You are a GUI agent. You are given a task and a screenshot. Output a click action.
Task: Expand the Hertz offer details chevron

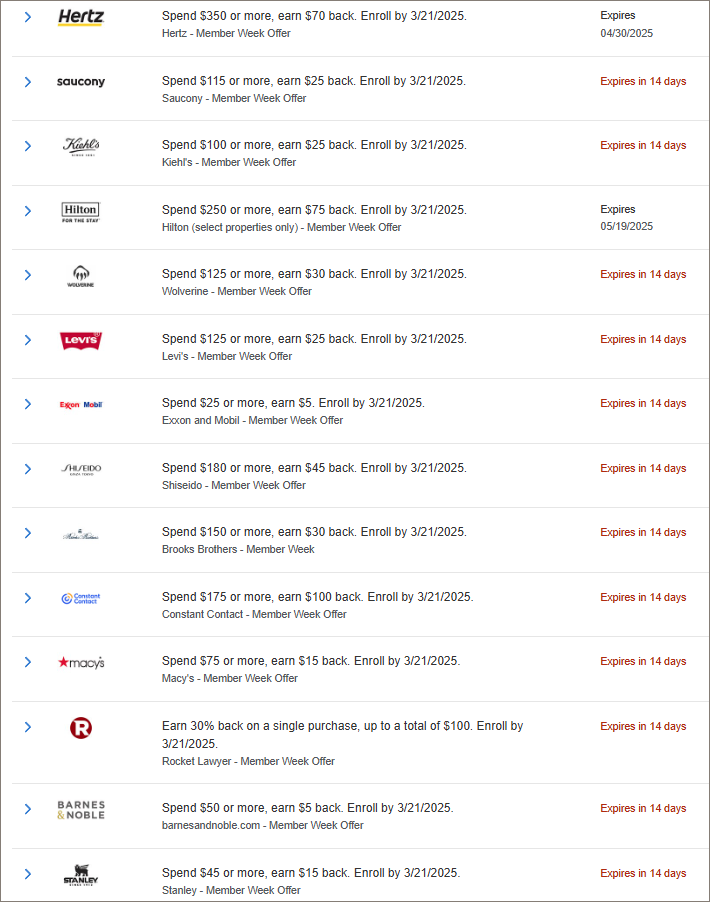click(x=28, y=17)
